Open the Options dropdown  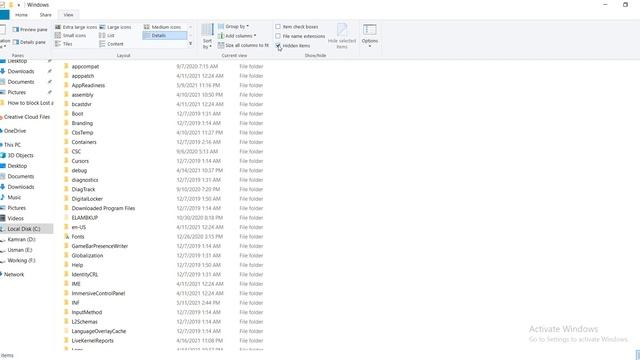[370, 36]
